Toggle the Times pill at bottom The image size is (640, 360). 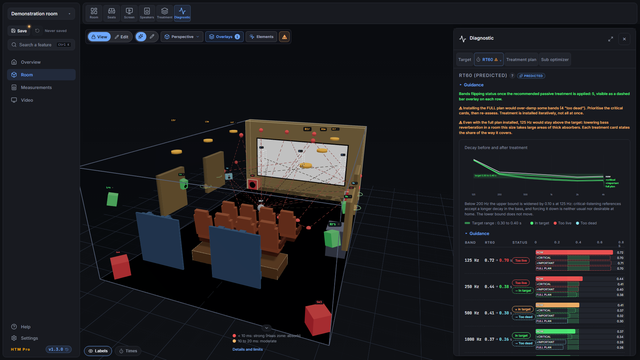(128, 351)
